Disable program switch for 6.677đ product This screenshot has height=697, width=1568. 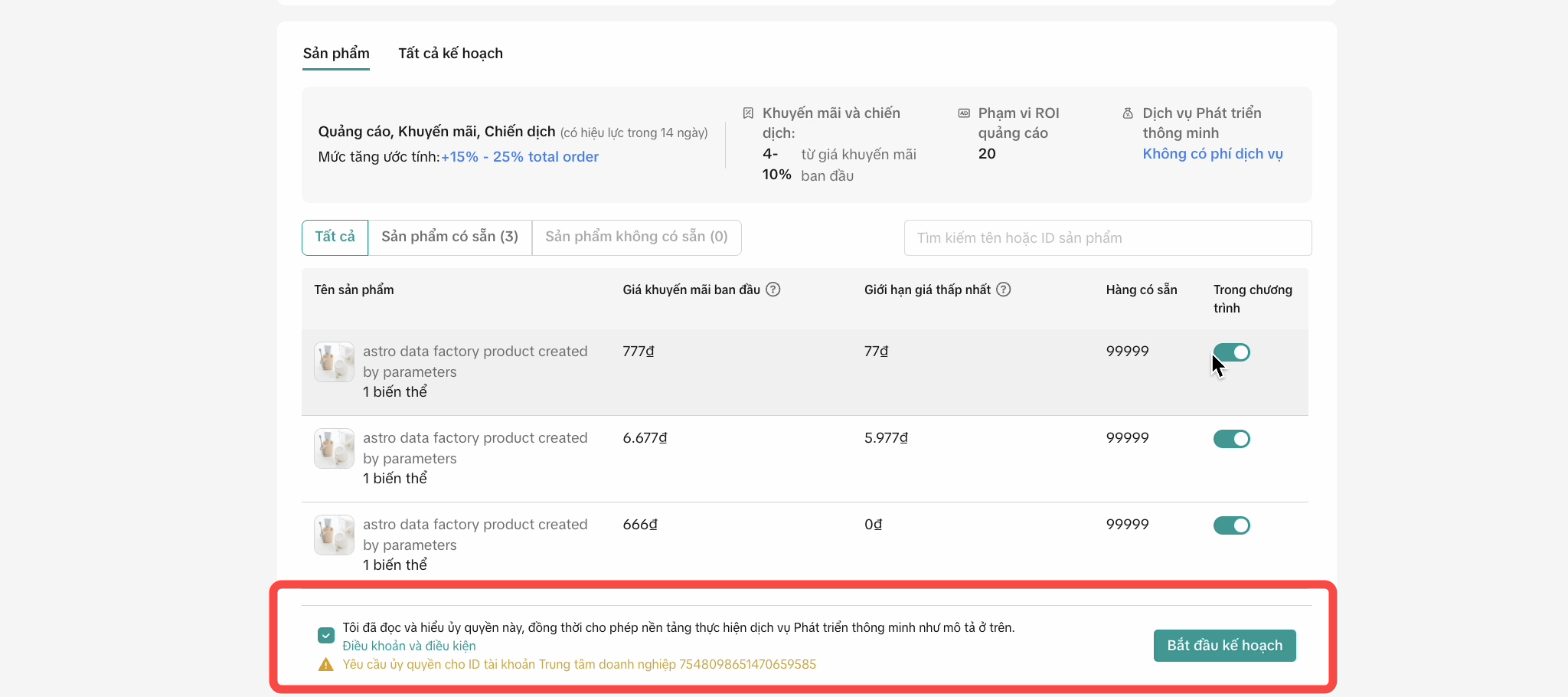pos(1231,439)
